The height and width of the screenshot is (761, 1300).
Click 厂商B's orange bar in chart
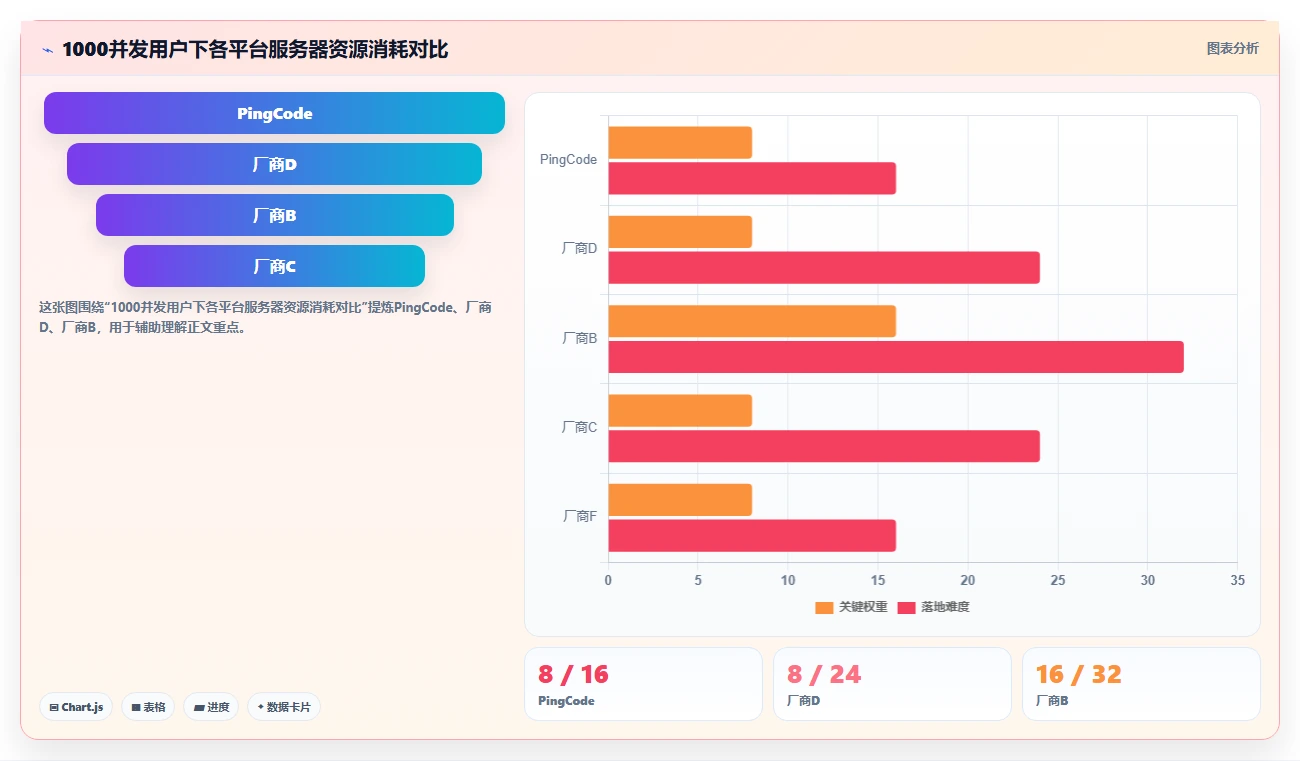tap(752, 321)
